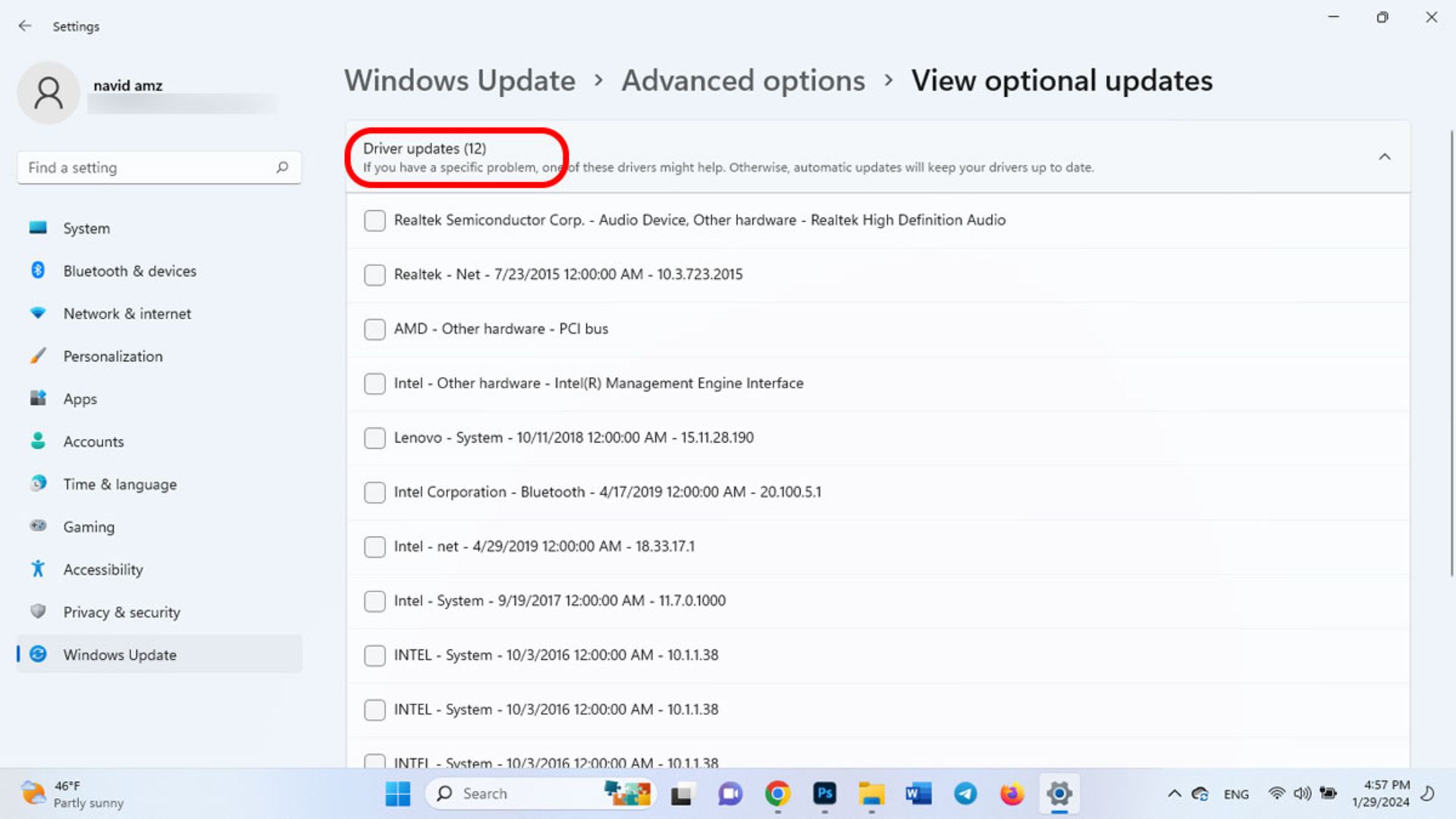Click in the Find a setting box
1456x819 pixels.
tap(159, 167)
